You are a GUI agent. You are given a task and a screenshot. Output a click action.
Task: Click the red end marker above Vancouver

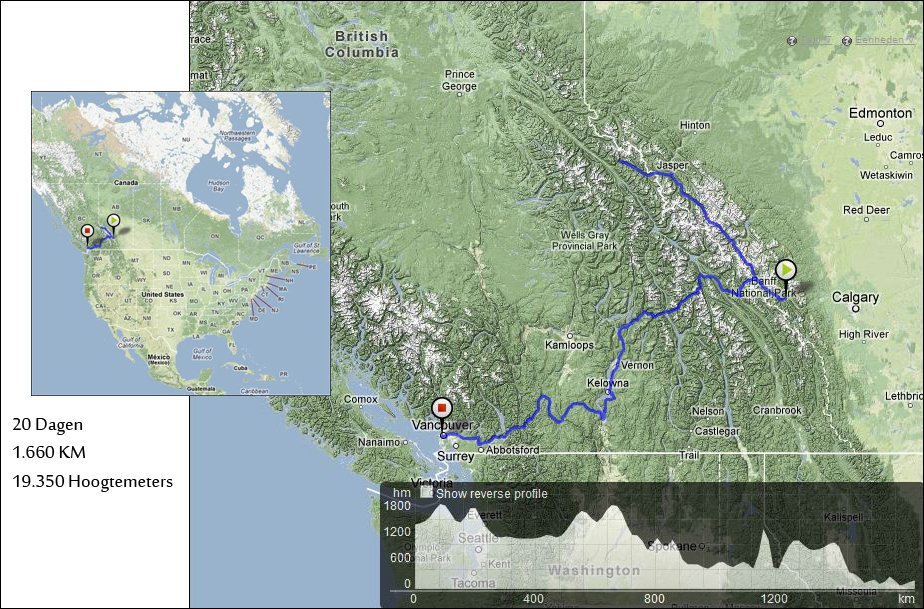(442, 409)
